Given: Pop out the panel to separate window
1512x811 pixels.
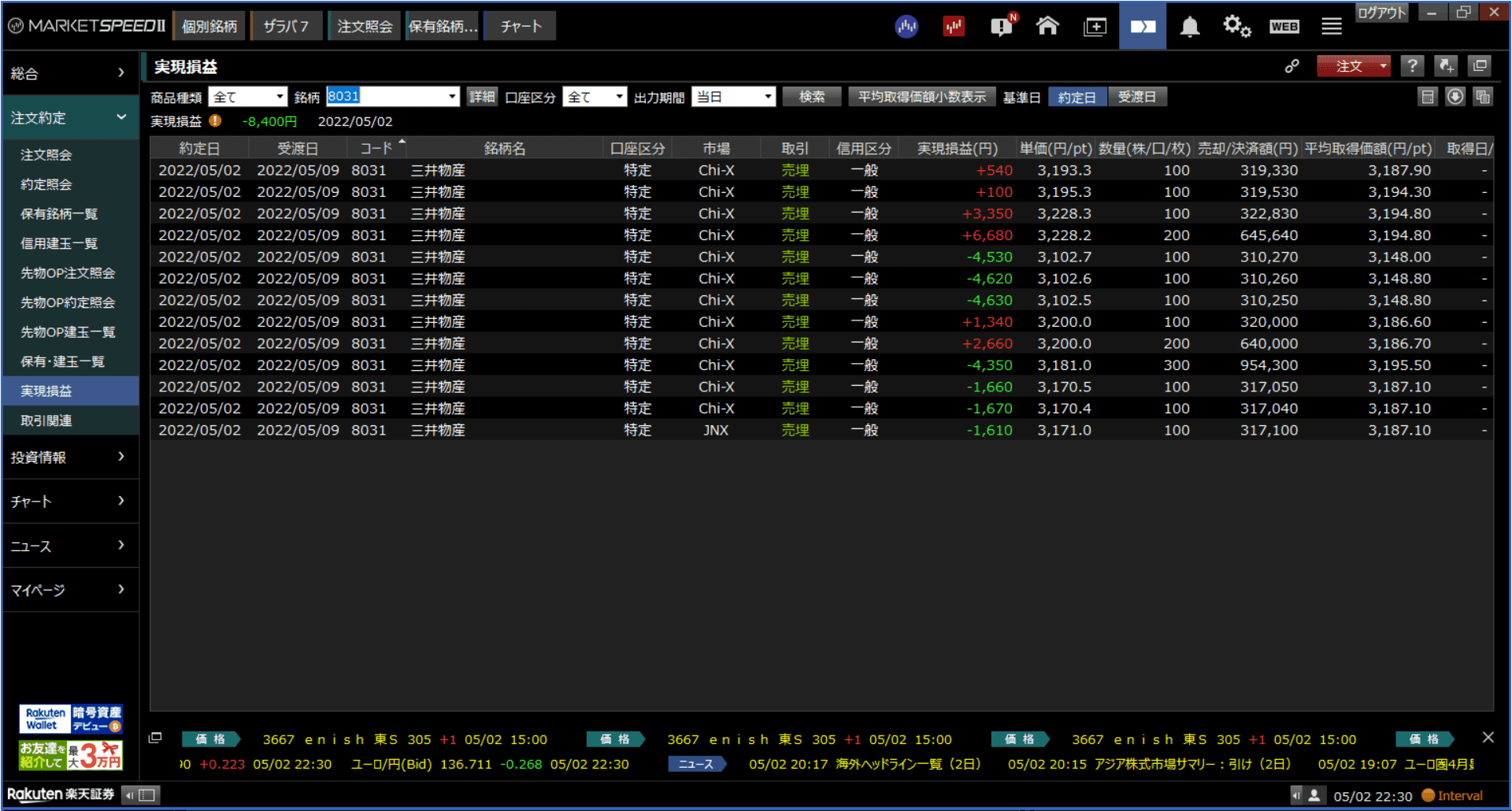Looking at the screenshot, I should point(1480,66).
